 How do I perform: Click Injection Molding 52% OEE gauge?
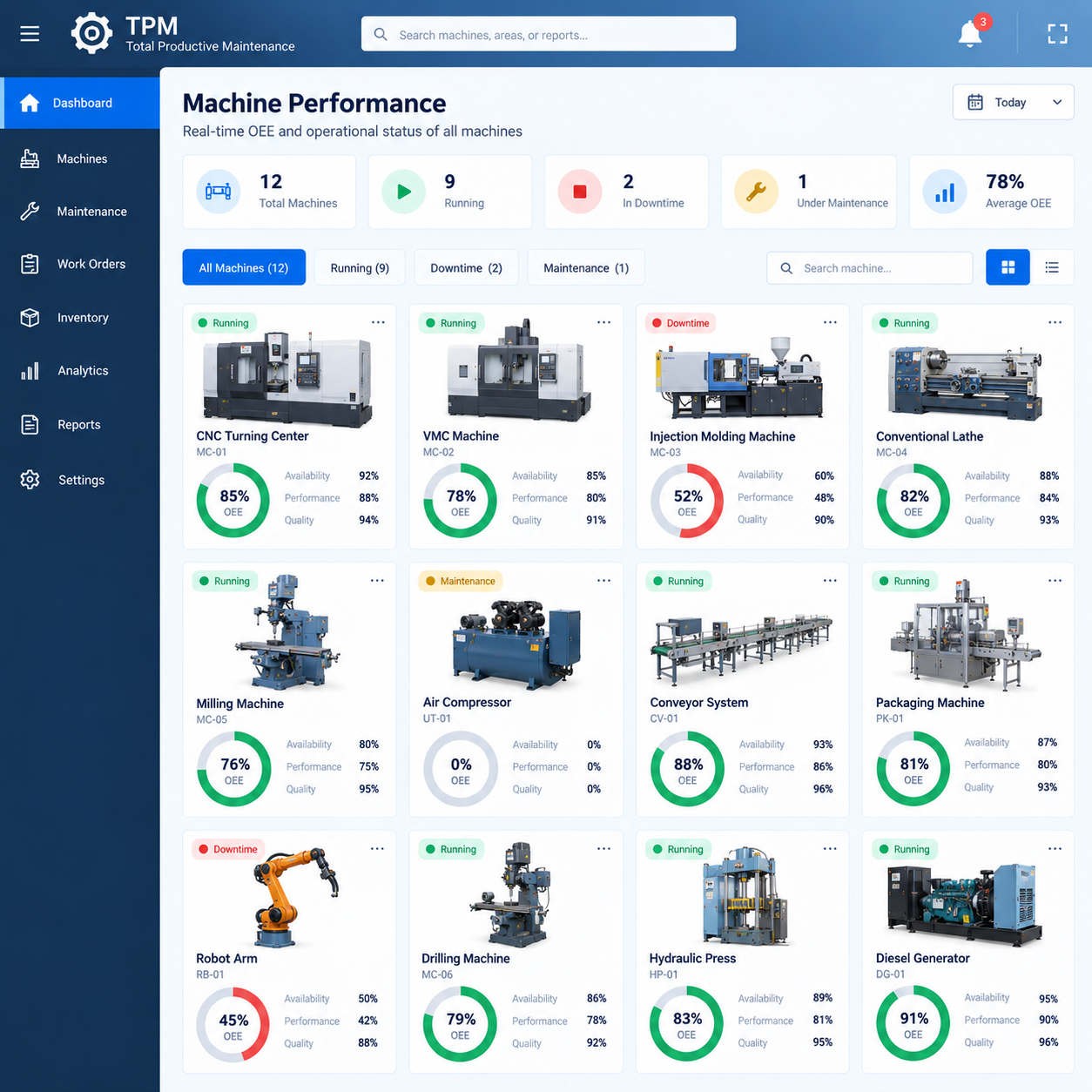point(687,501)
